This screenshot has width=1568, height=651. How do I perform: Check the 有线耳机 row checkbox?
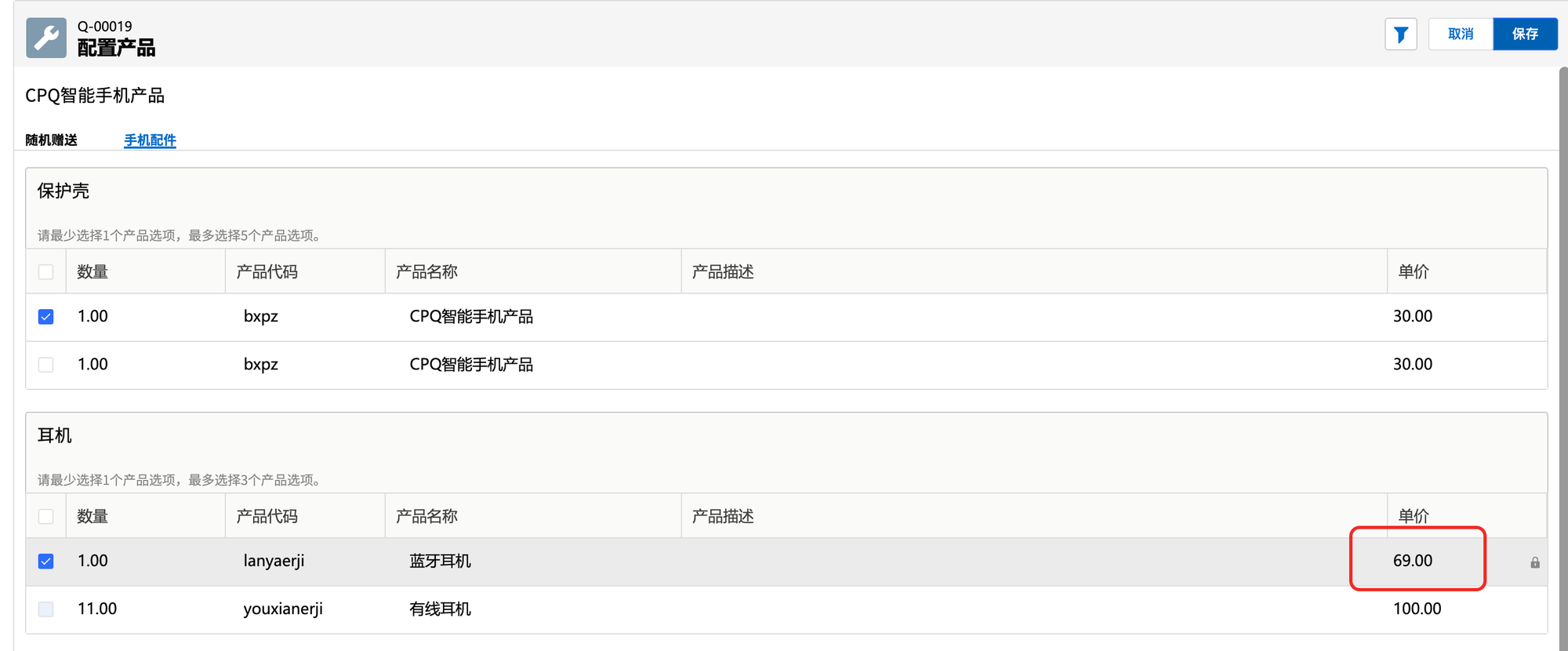point(46,609)
